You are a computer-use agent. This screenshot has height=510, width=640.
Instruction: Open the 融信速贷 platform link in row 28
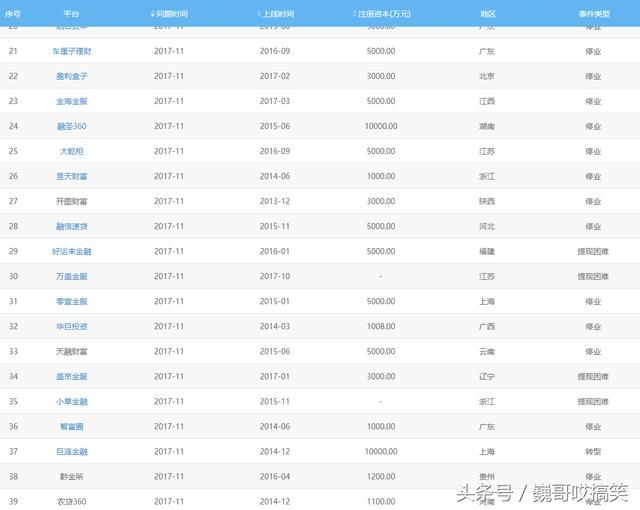coord(71,226)
